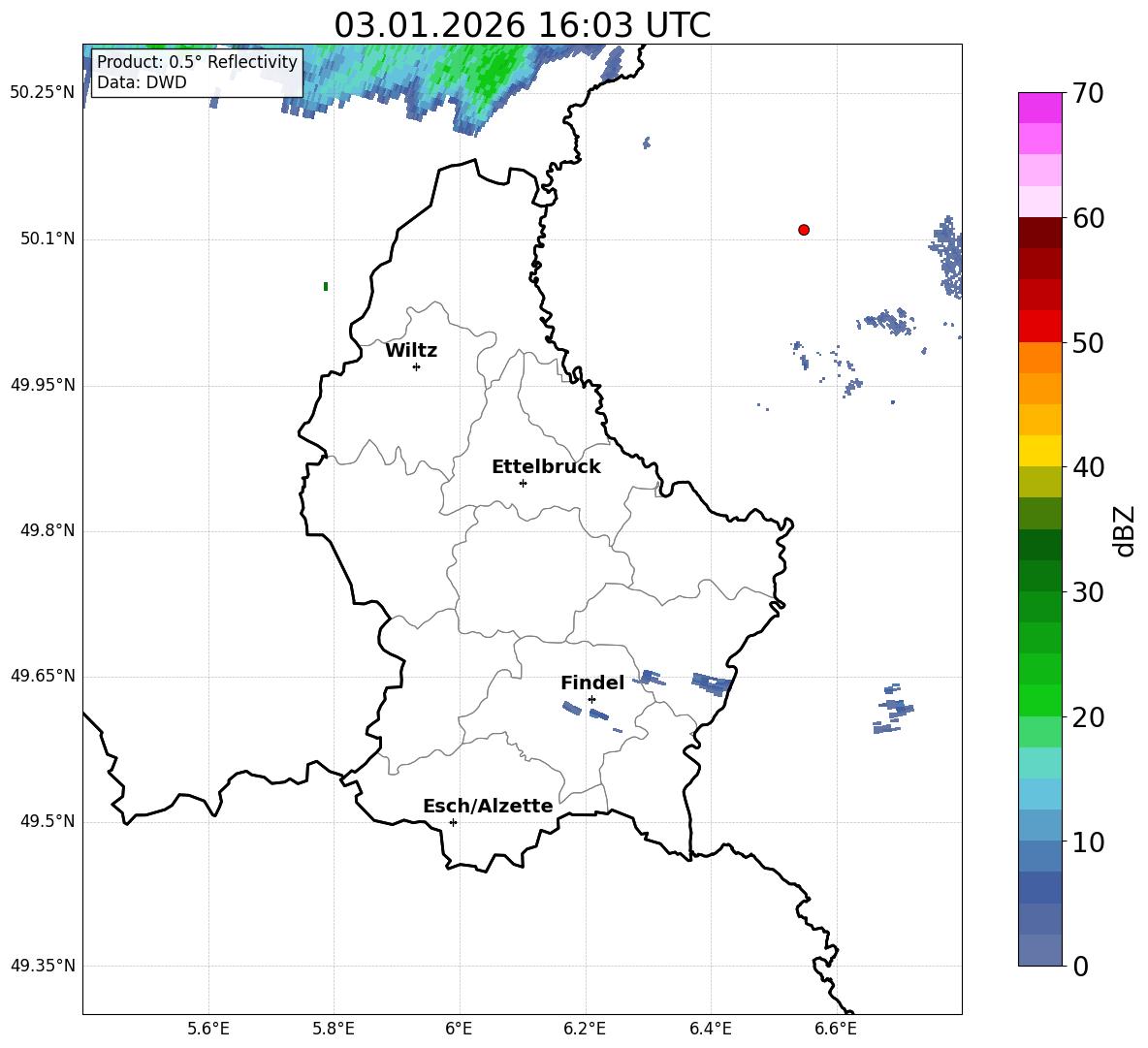Click the Ettelbruck city label
Screen dimensions: 1148x1048
(x=546, y=467)
